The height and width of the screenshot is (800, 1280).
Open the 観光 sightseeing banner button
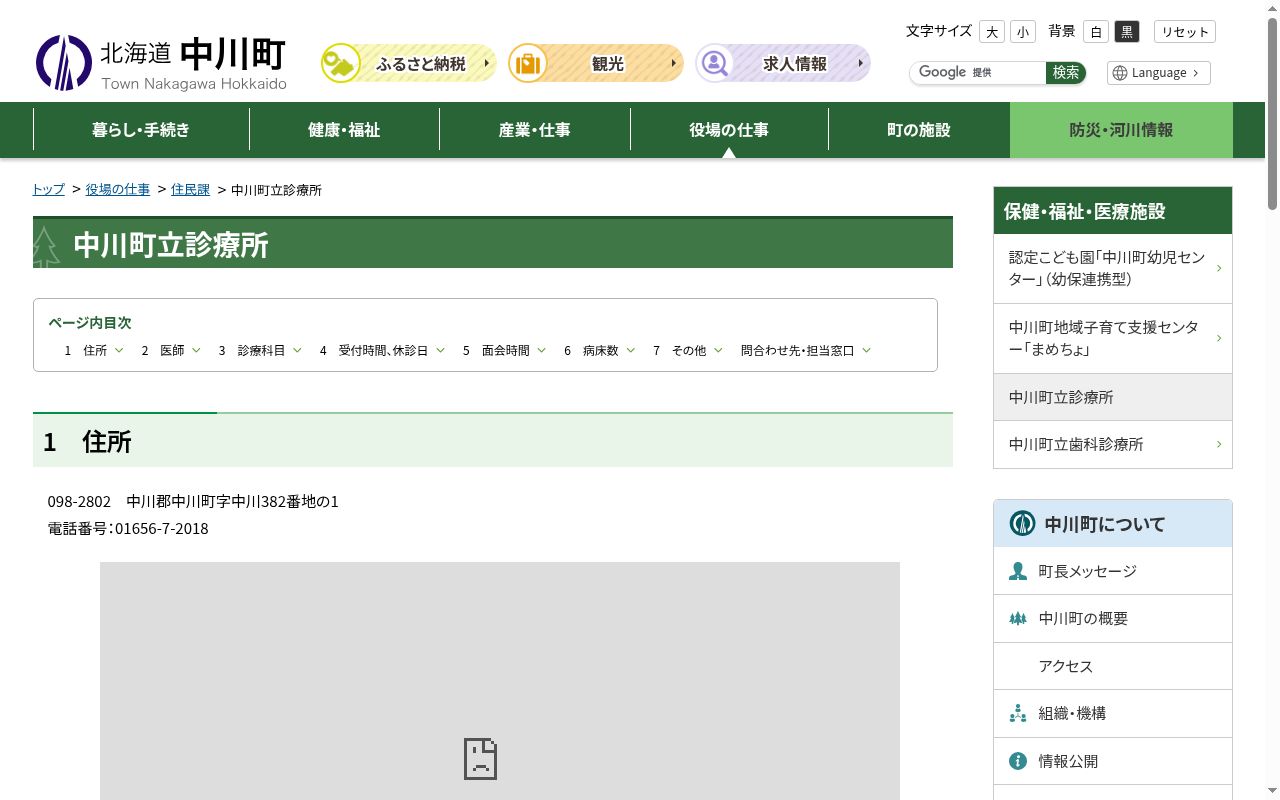tap(596, 63)
